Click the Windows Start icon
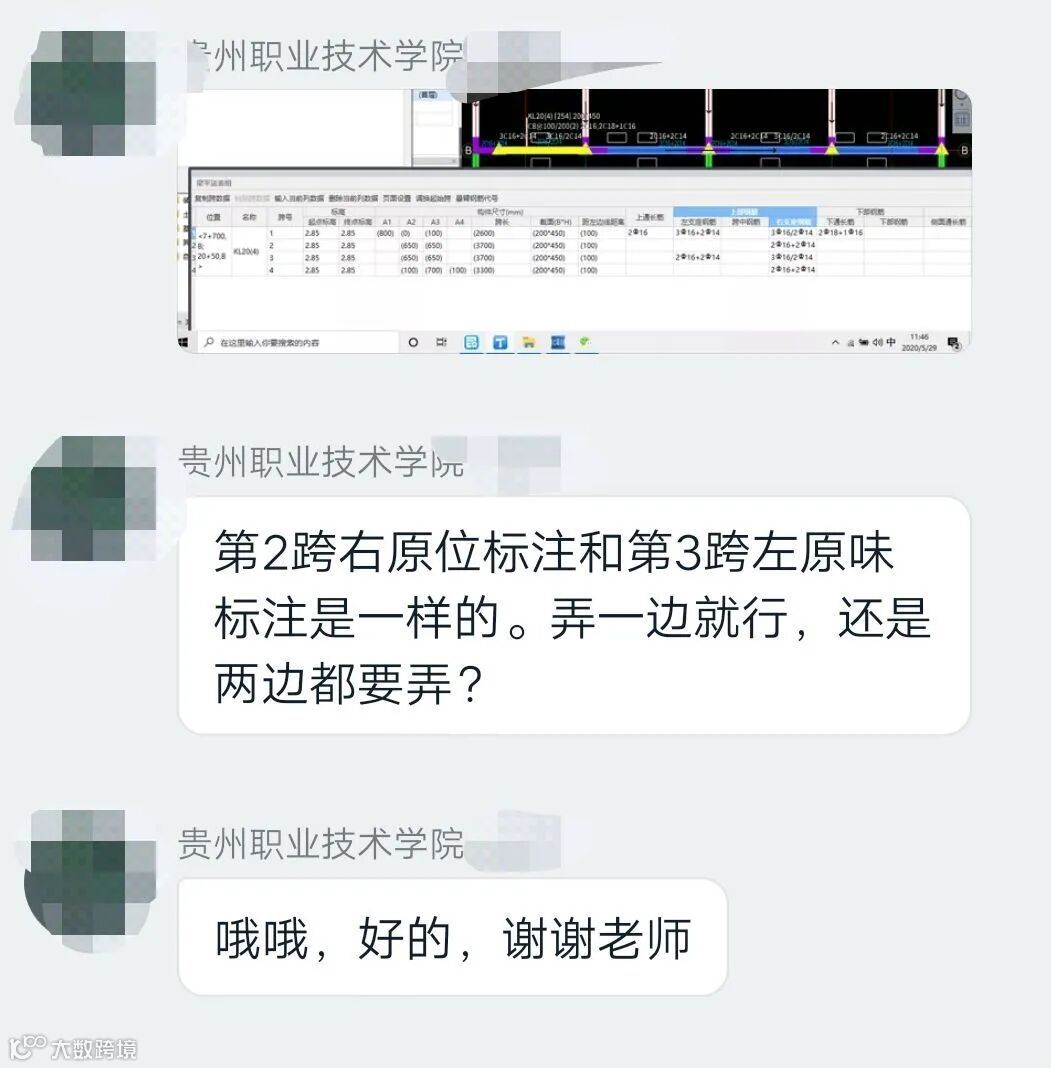Image resolution: width=1051 pixels, height=1068 pixels. pos(183,343)
